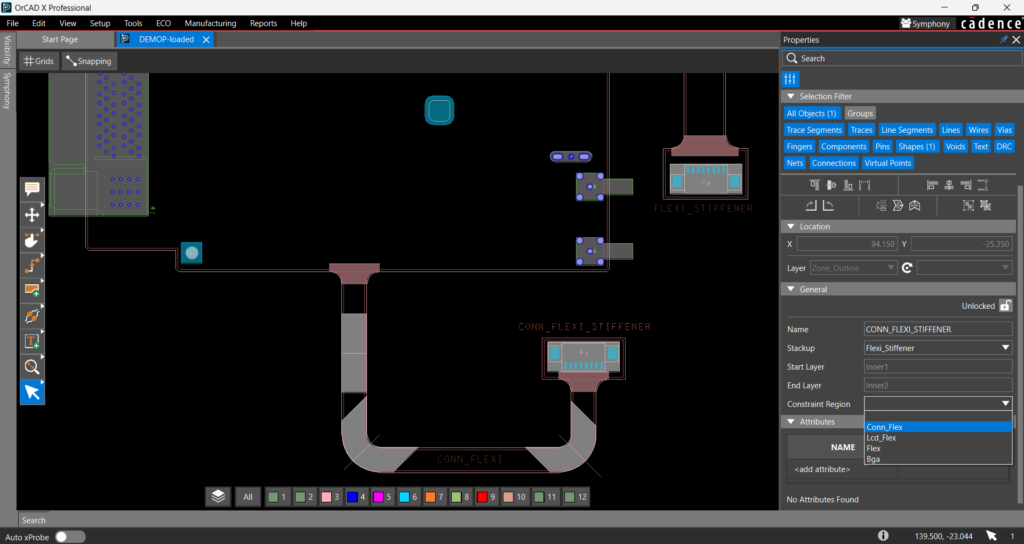
Task: Pin the Properties panel
Action: click(x=1004, y=40)
